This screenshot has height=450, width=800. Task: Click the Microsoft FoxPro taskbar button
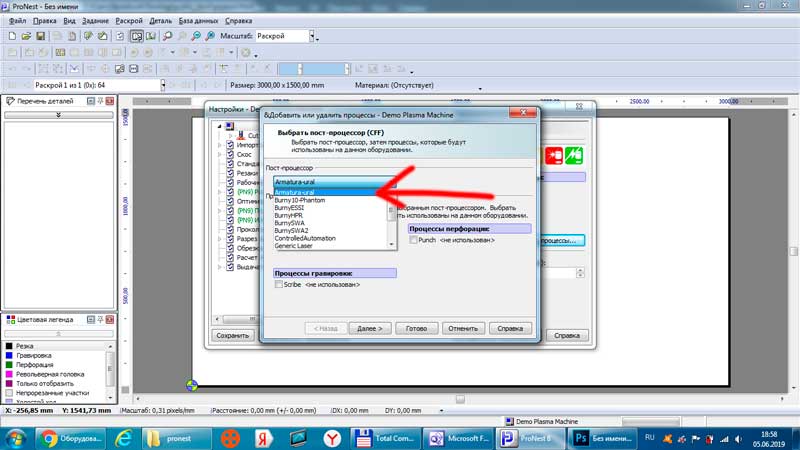click(458, 438)
